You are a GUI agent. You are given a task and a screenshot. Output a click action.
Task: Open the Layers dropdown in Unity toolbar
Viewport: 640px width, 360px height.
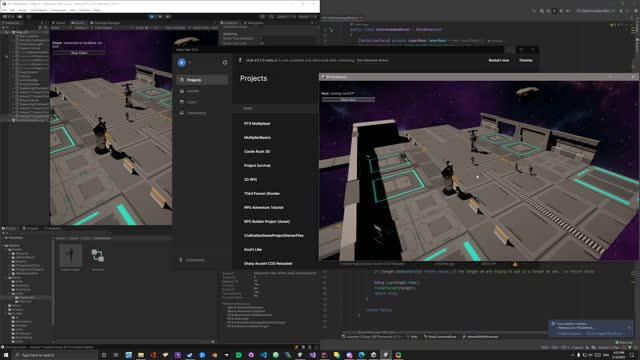click(x=286, y=17)
